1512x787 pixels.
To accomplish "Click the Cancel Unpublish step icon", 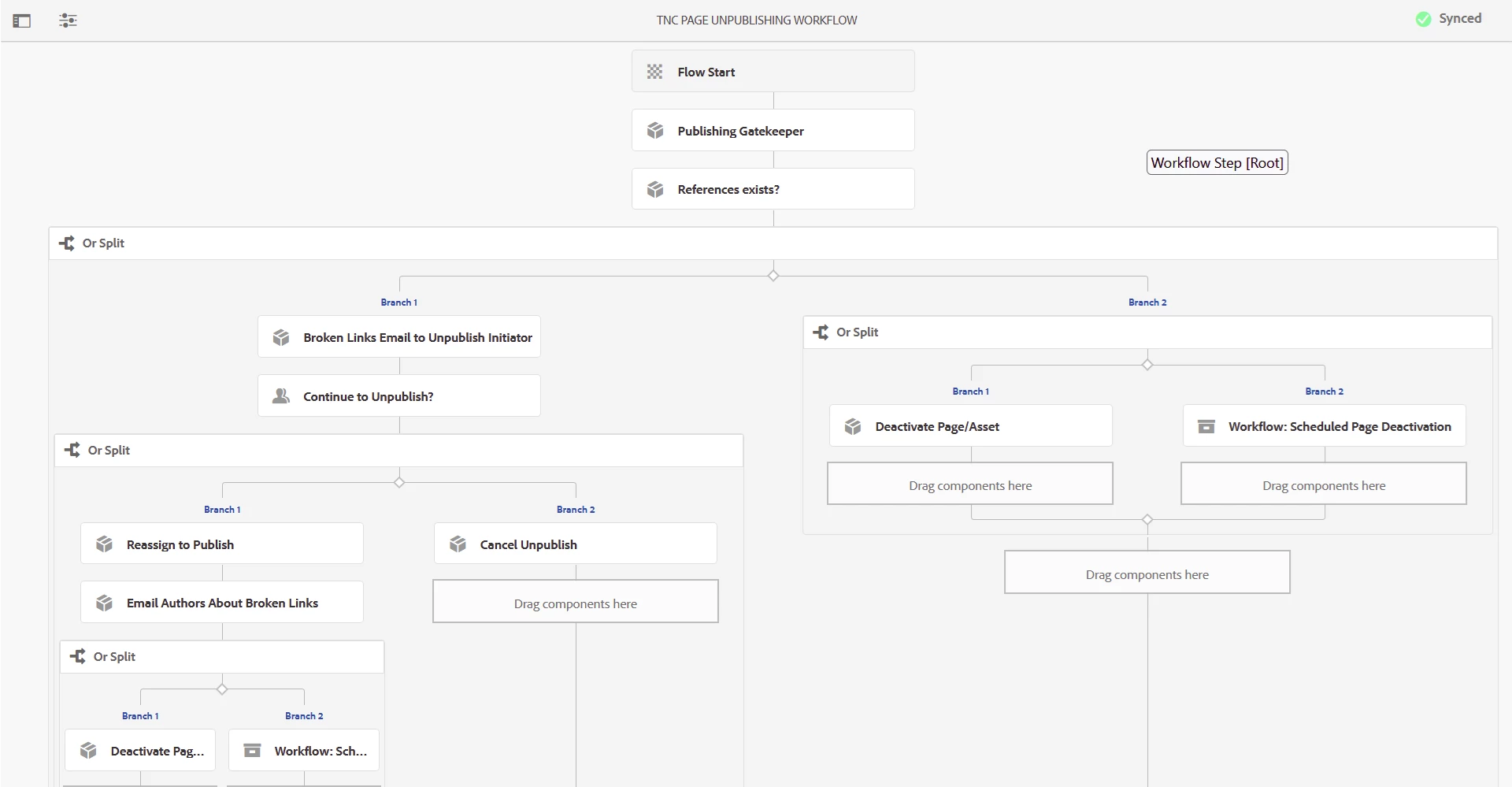I will point(458,544).
